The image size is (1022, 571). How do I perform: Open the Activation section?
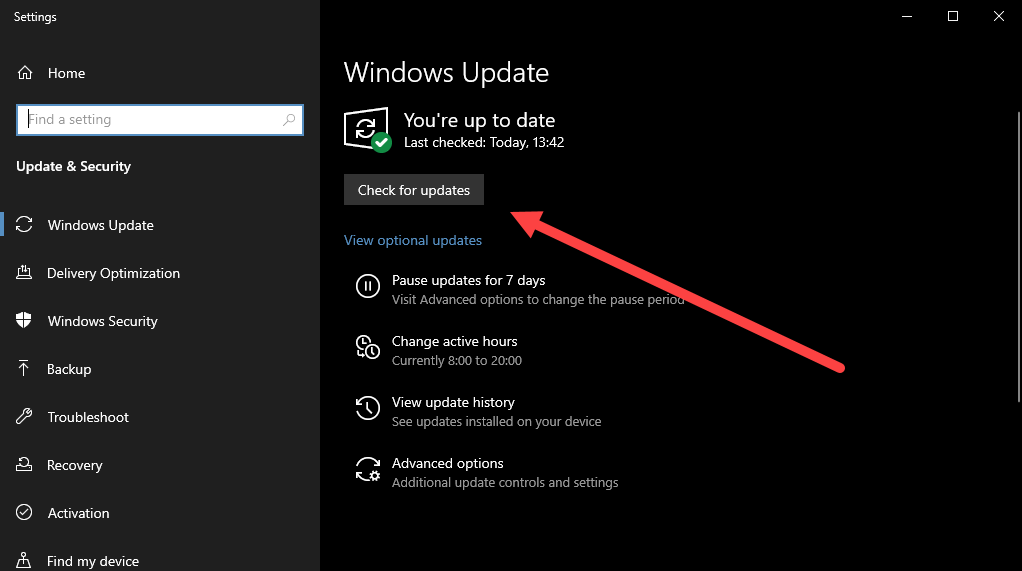click(78, 513)
